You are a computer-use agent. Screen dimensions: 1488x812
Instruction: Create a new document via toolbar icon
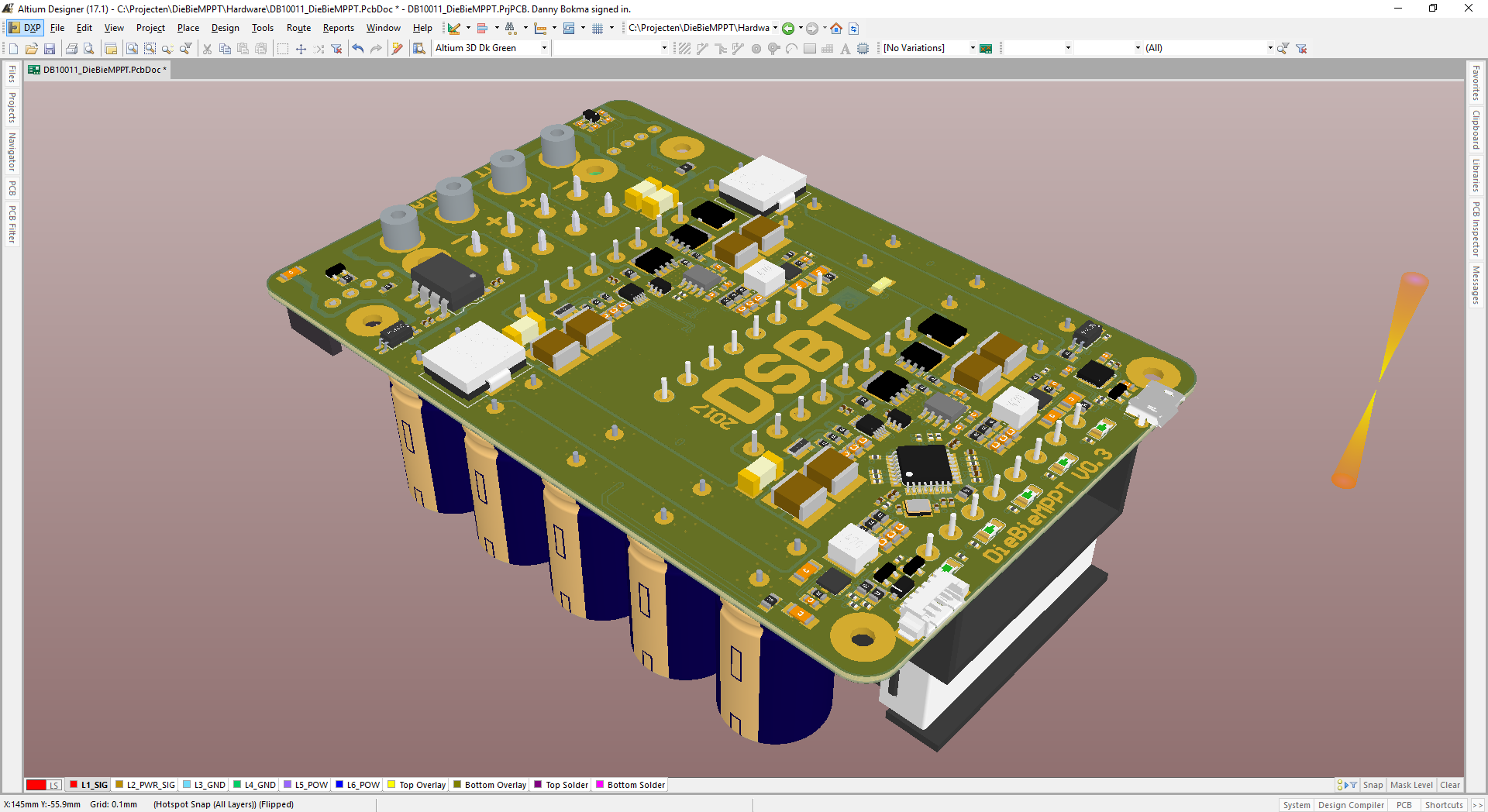pyautogui.click(x=13, y=49)
